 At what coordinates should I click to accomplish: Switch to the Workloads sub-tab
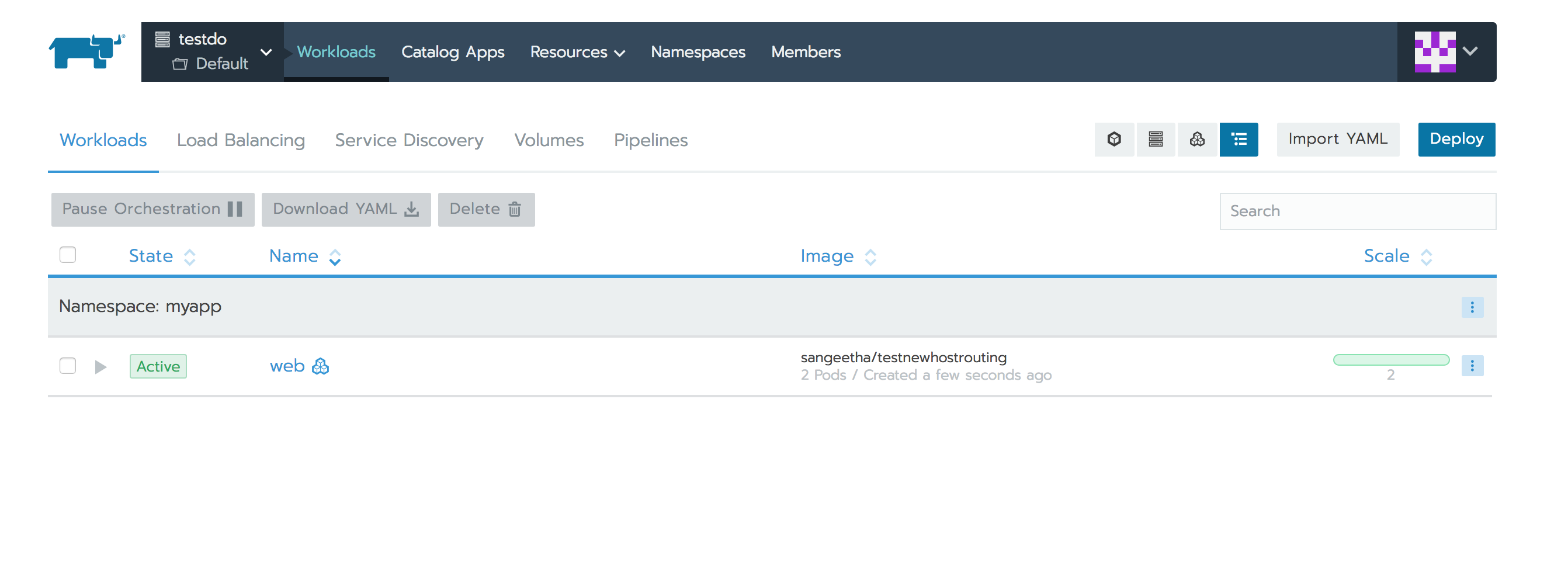point(103,140)
